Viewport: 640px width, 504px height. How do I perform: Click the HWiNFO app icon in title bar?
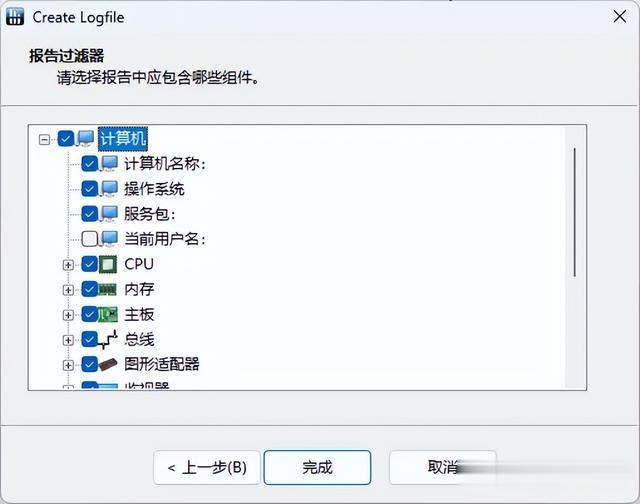15,17
